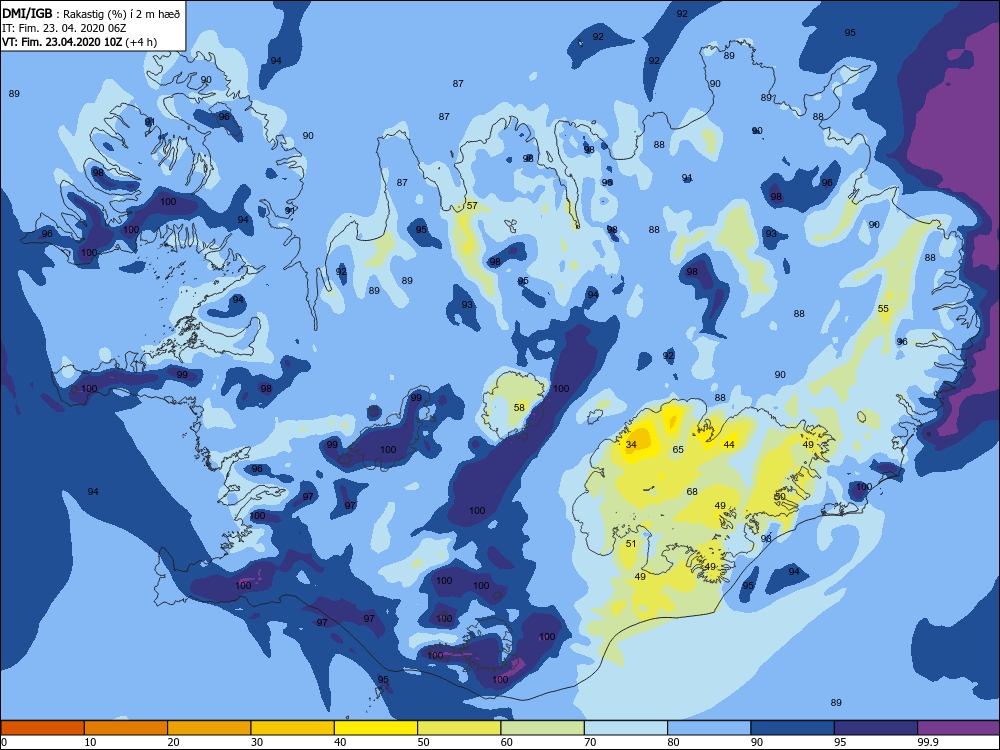This screenshot has height=750, width=1000.
Task: Click the legend tick label 30
Action: pyautogui.click(x=257, y=742)
